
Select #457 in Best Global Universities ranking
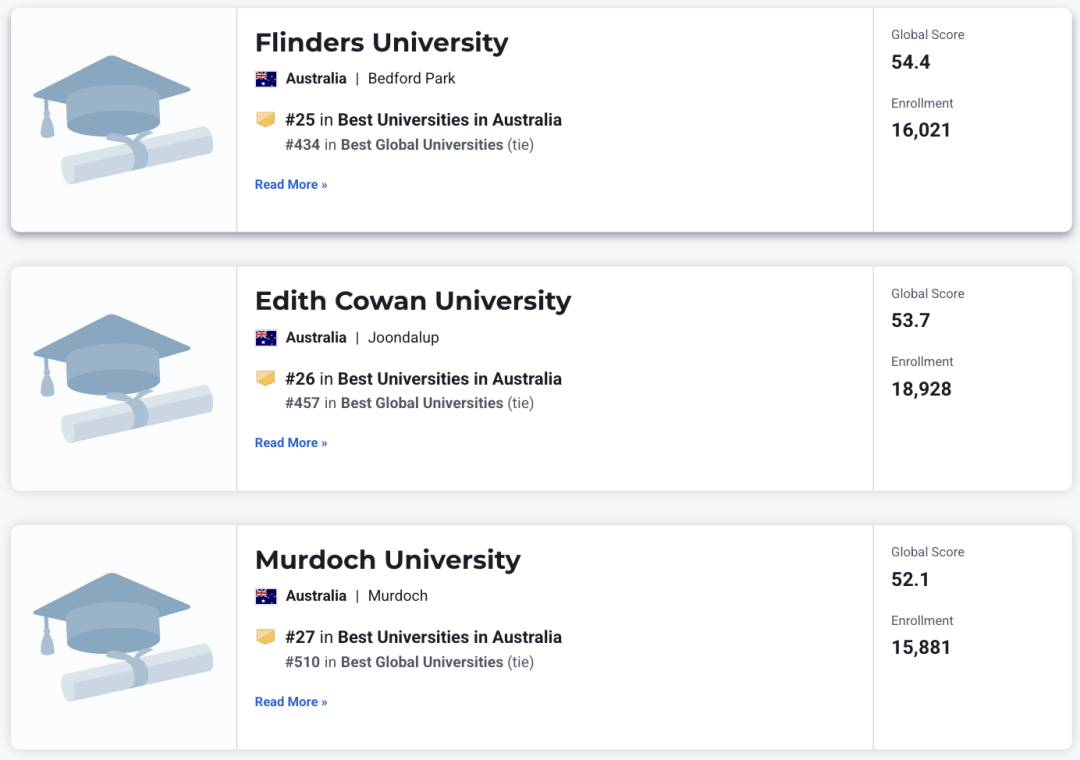409,403
